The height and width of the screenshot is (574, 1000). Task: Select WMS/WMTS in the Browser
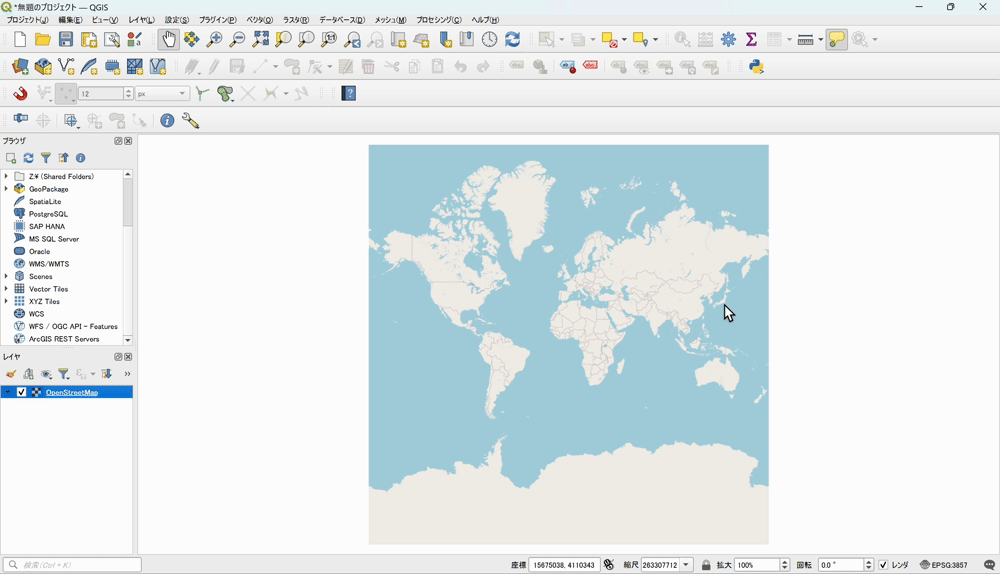pyautogui.click(x=48, y=263)
